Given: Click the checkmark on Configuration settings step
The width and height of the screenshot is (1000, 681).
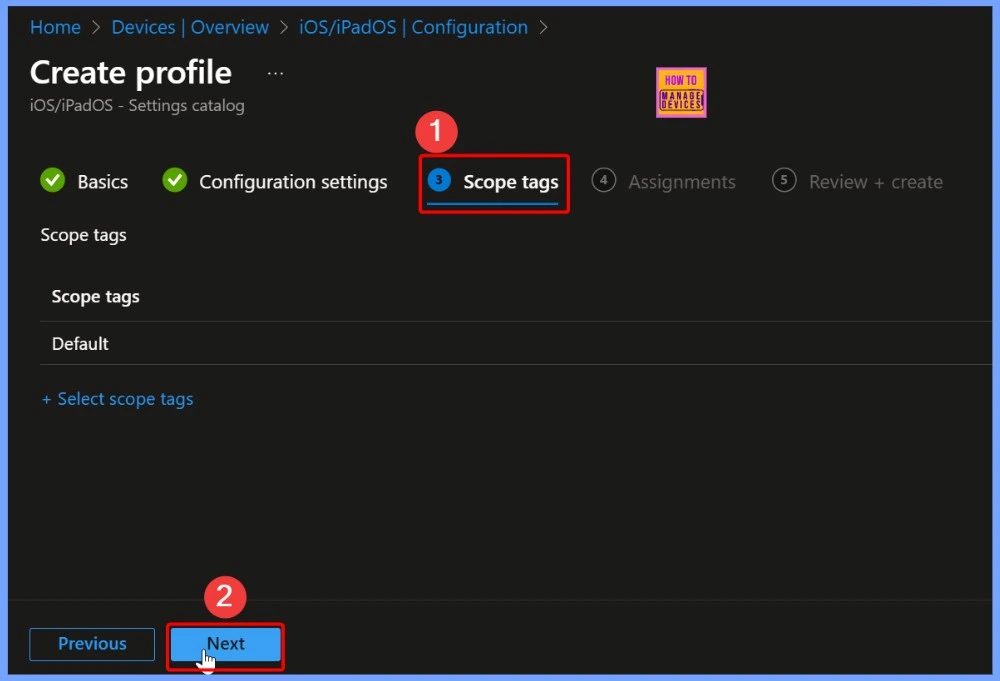Looking at the screenshot, I should [174, 181].
